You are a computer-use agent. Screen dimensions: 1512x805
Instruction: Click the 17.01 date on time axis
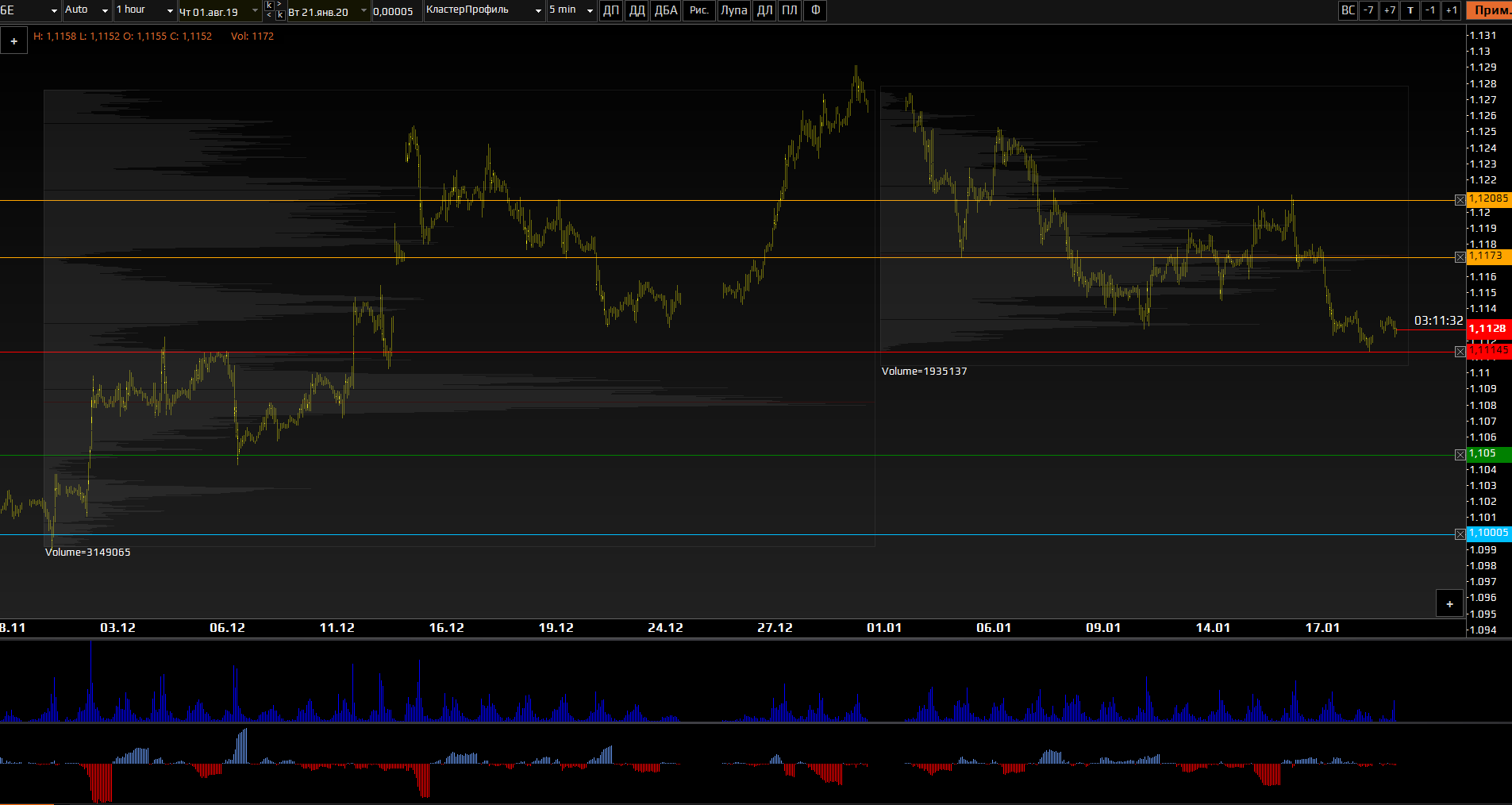point(1322,628)
